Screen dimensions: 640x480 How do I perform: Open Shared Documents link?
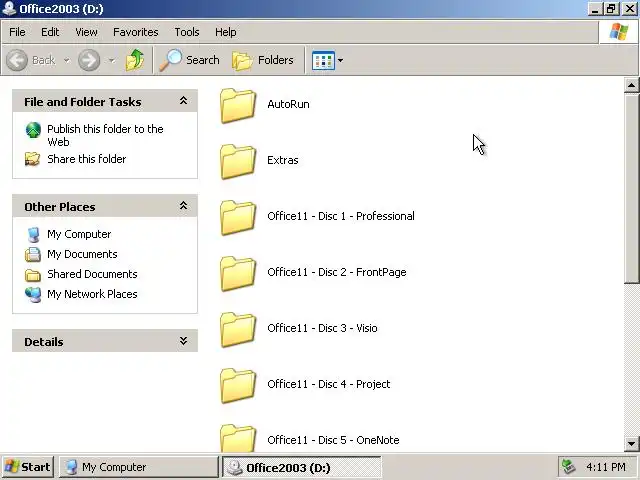[x=92, y=274]
